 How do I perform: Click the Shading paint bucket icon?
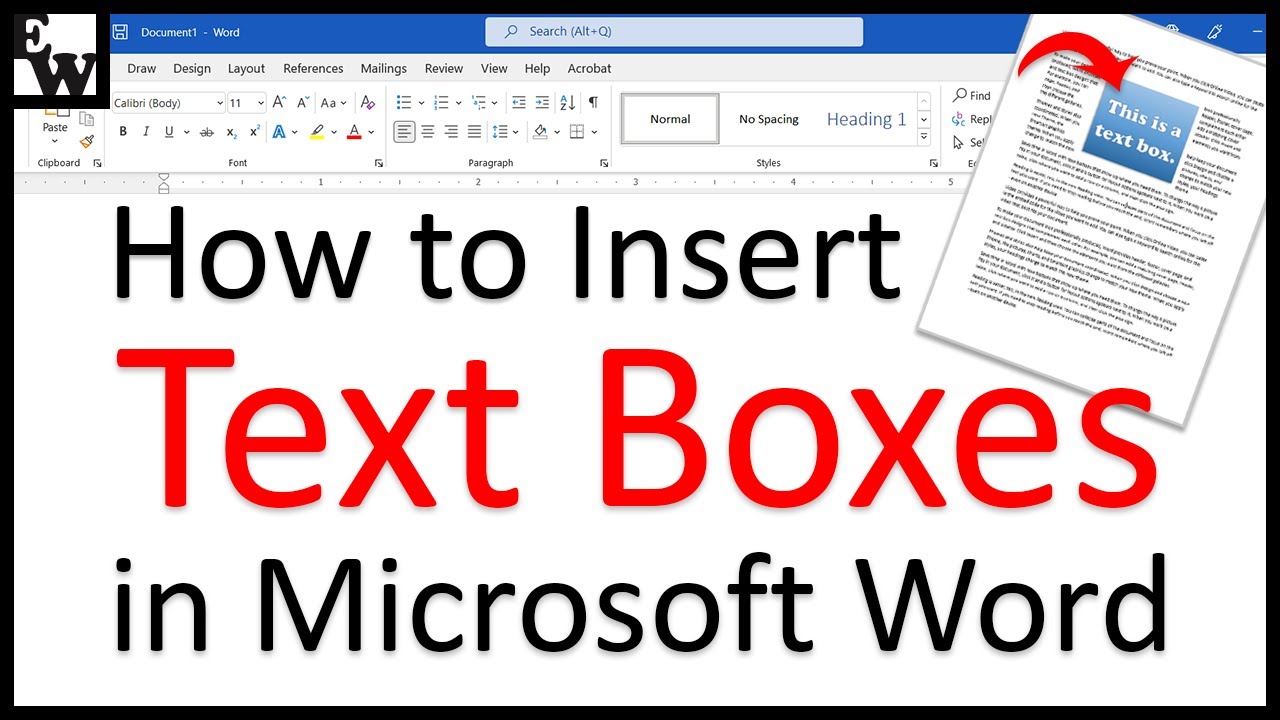click(539, 132)
